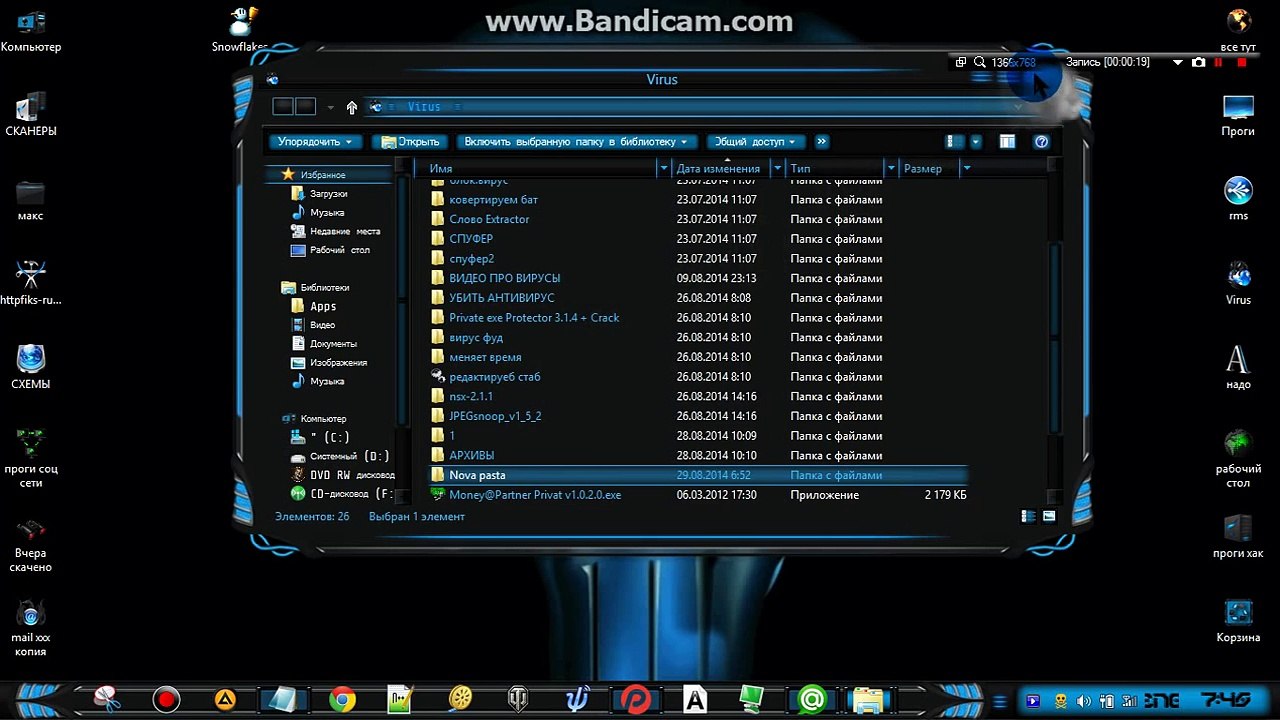This screenshot has height=720, width=1280.
Task: Open the Размер column filter dropdown
Action: 966,169
